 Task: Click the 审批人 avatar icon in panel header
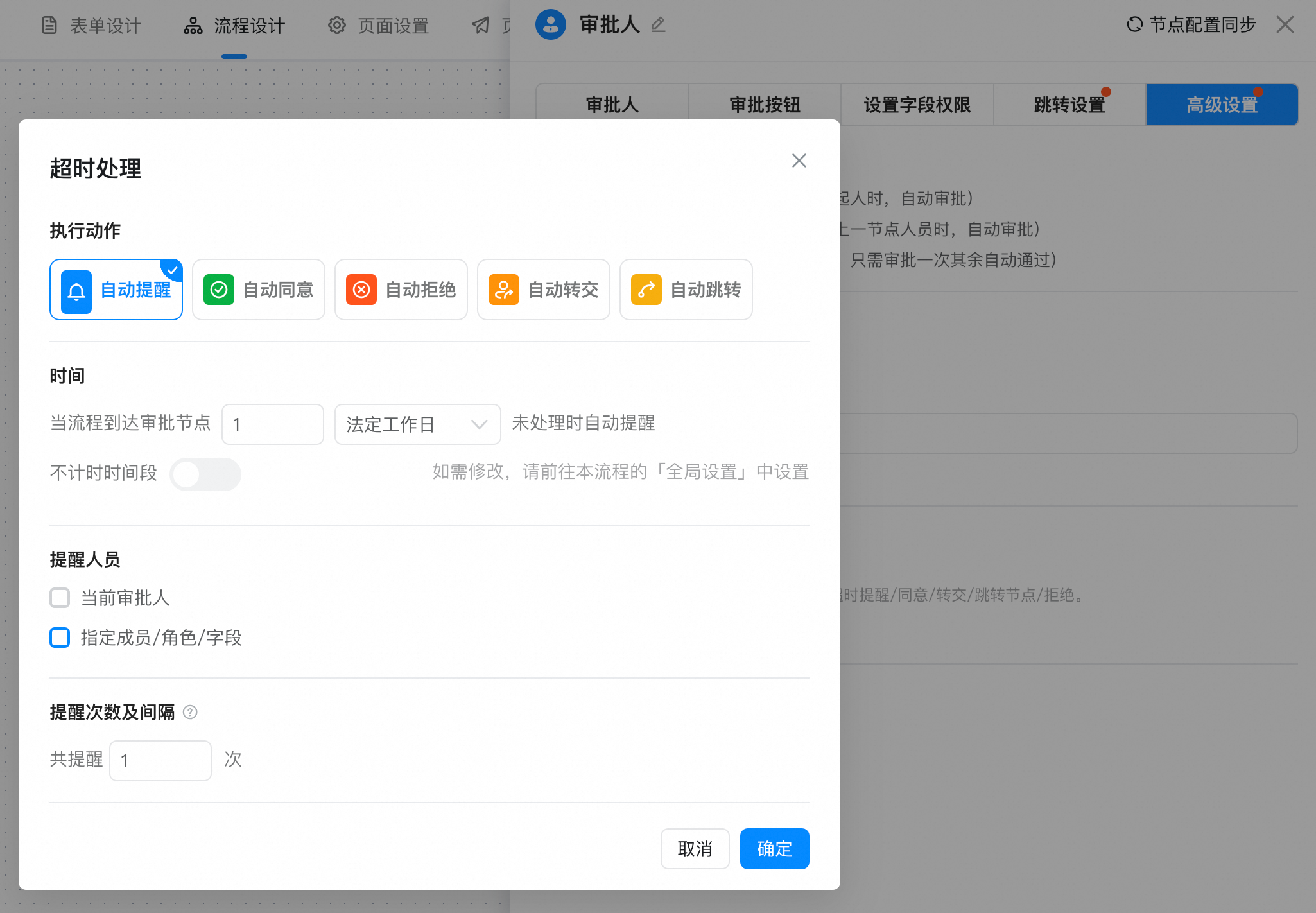tap(551, 24)
